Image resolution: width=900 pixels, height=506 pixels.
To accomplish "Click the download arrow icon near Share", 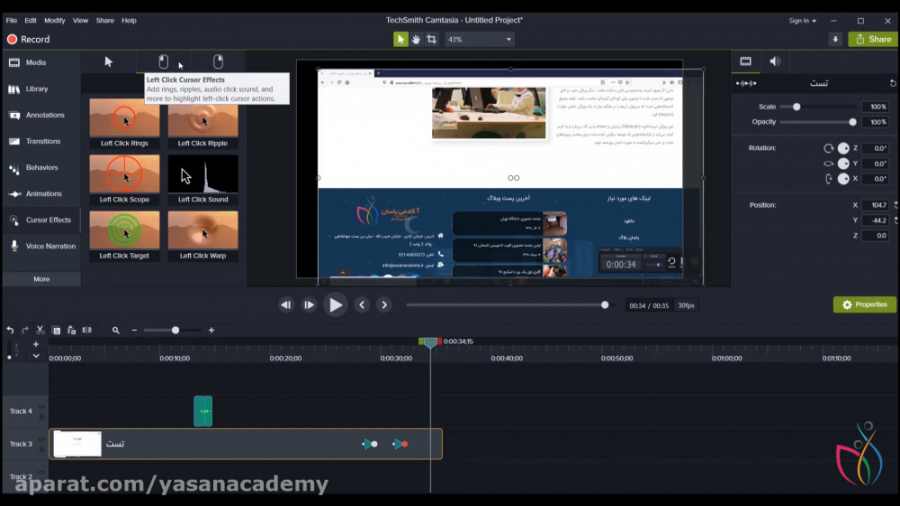I will point(835,40).
